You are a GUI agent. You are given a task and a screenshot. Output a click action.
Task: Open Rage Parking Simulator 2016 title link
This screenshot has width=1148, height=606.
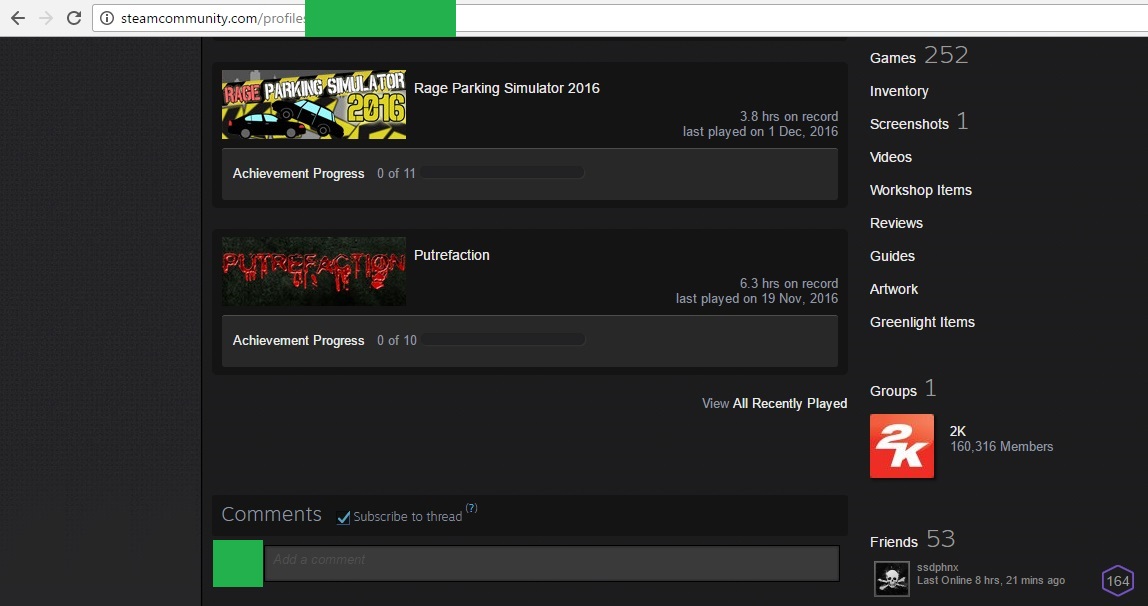(507, 88)
